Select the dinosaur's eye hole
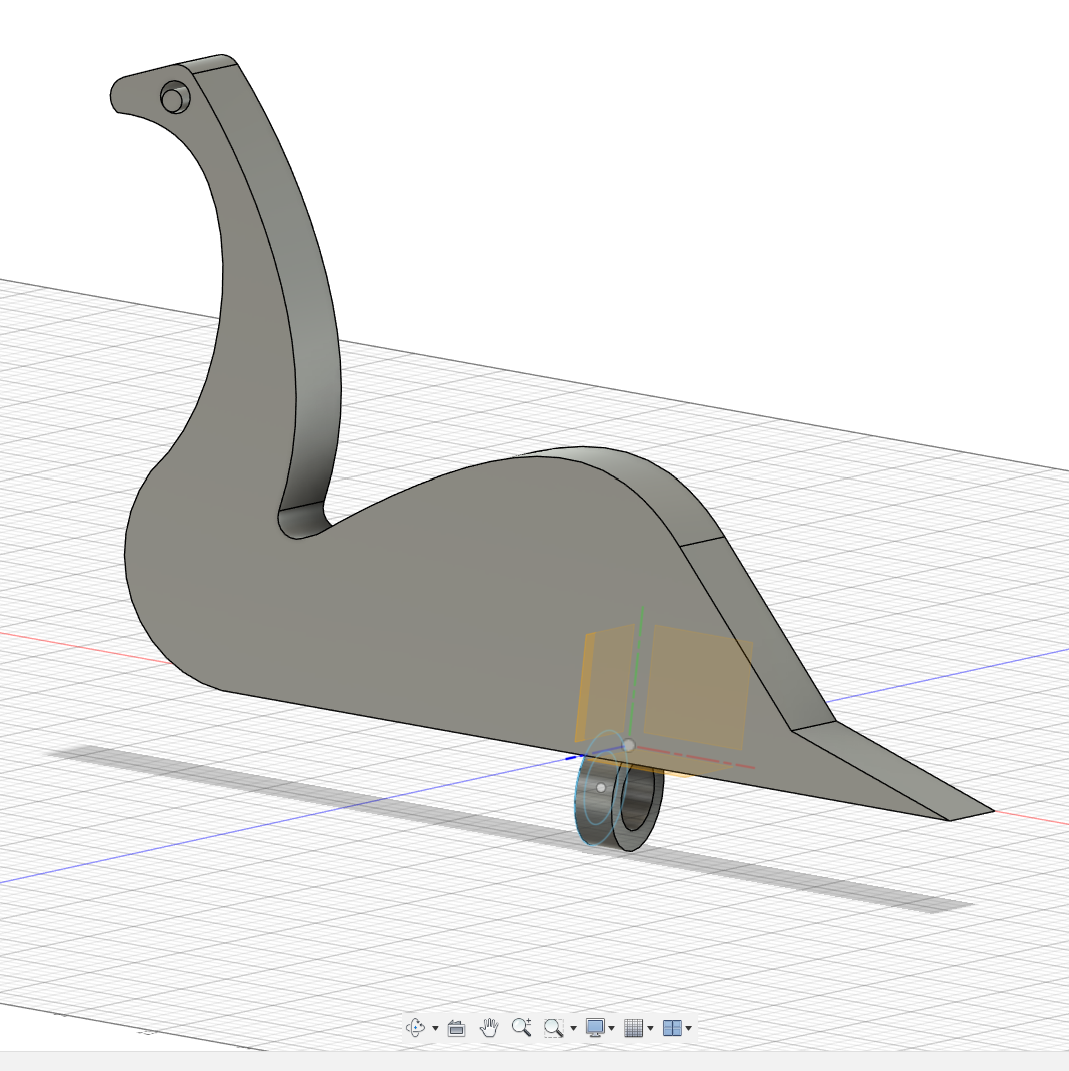 (x=174, y=99)
